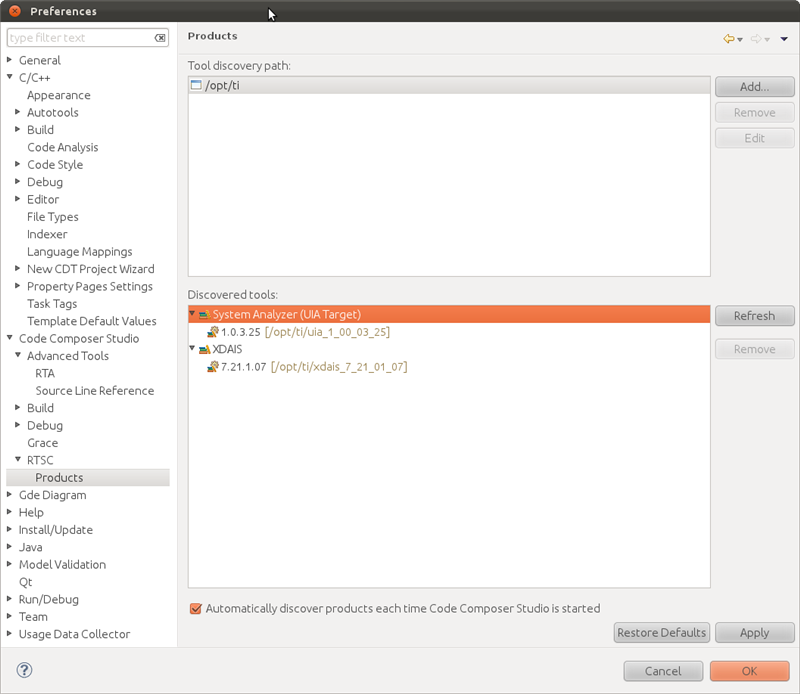
Task: Open the back history dropdown arrow
Action: click(x=740, y=40)
